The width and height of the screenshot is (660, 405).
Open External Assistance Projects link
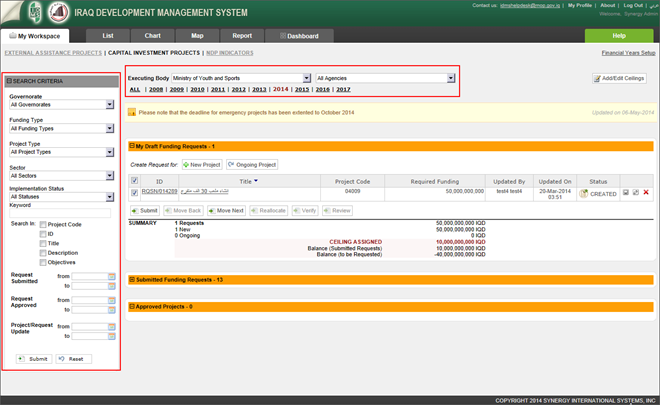(53, 53)
